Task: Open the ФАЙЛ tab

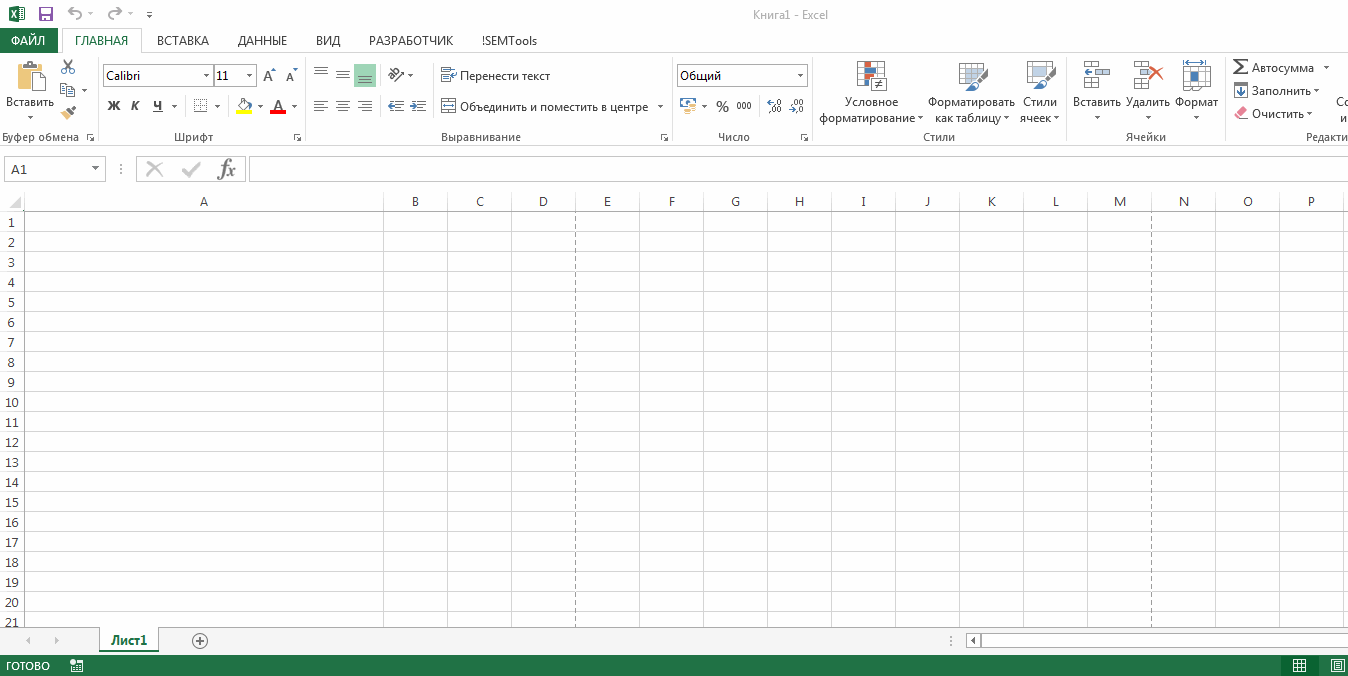Action: pos(29,41)
